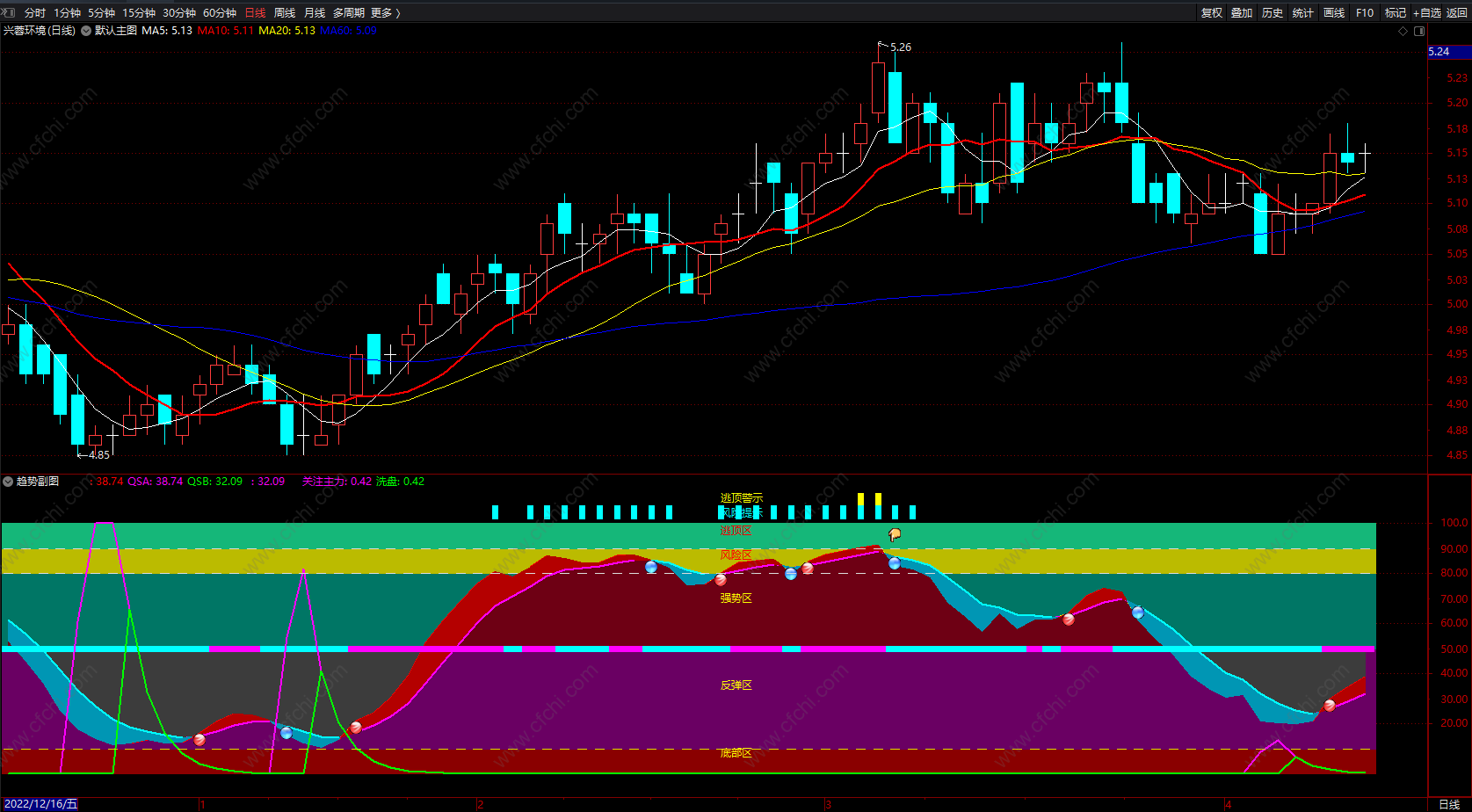Expand the 趋势副图 indicator dropdown arrow
Screen dimensions: 1472x812
pyautogui.click(x=8, y=482)
